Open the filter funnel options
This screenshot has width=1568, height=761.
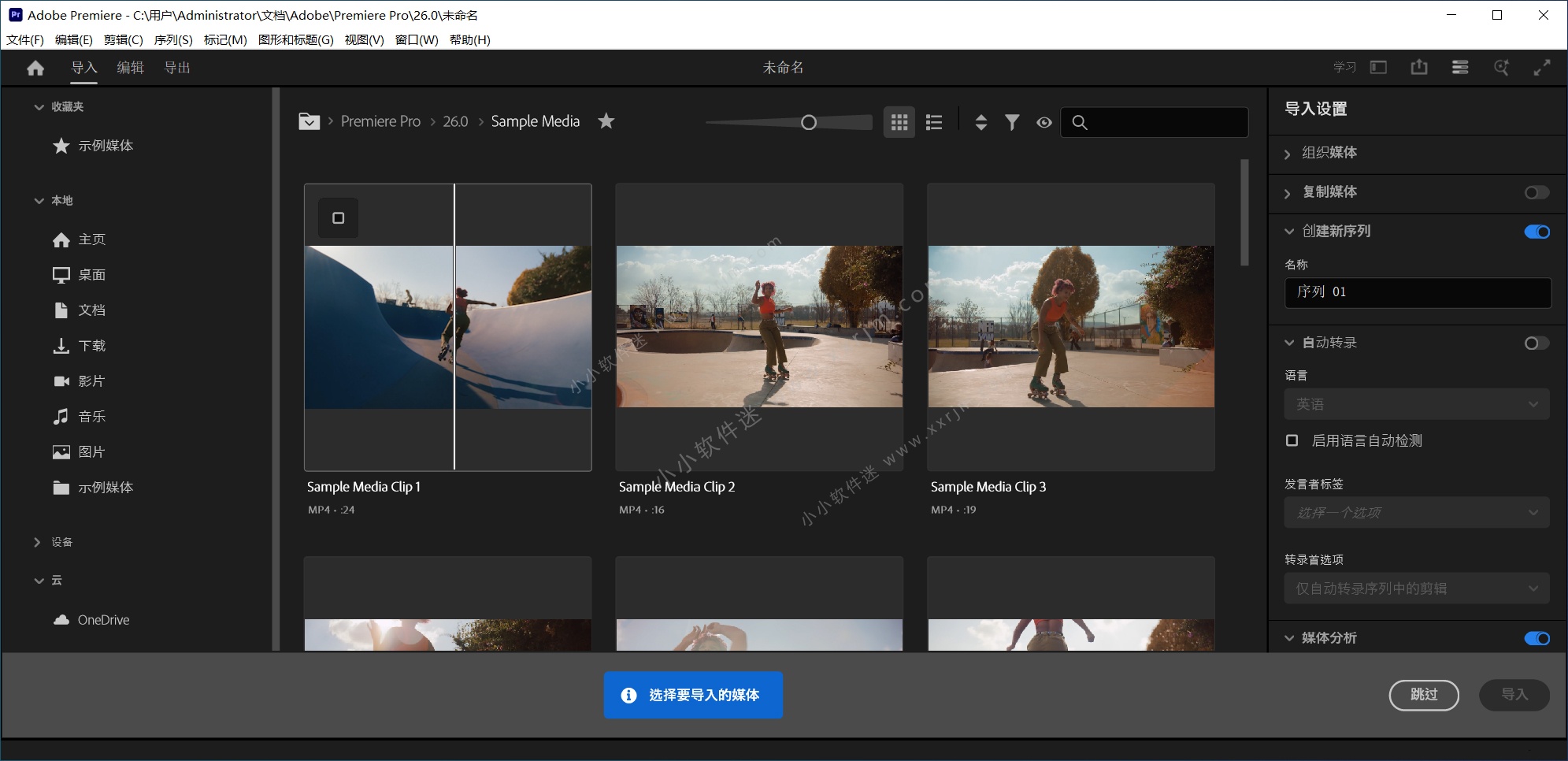click(1012, 122)
